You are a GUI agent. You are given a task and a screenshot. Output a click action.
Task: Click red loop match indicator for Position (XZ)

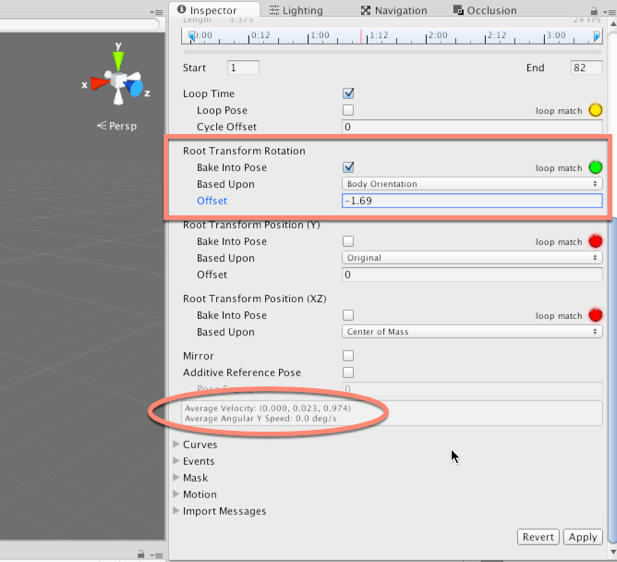click(x=595, y=315)
